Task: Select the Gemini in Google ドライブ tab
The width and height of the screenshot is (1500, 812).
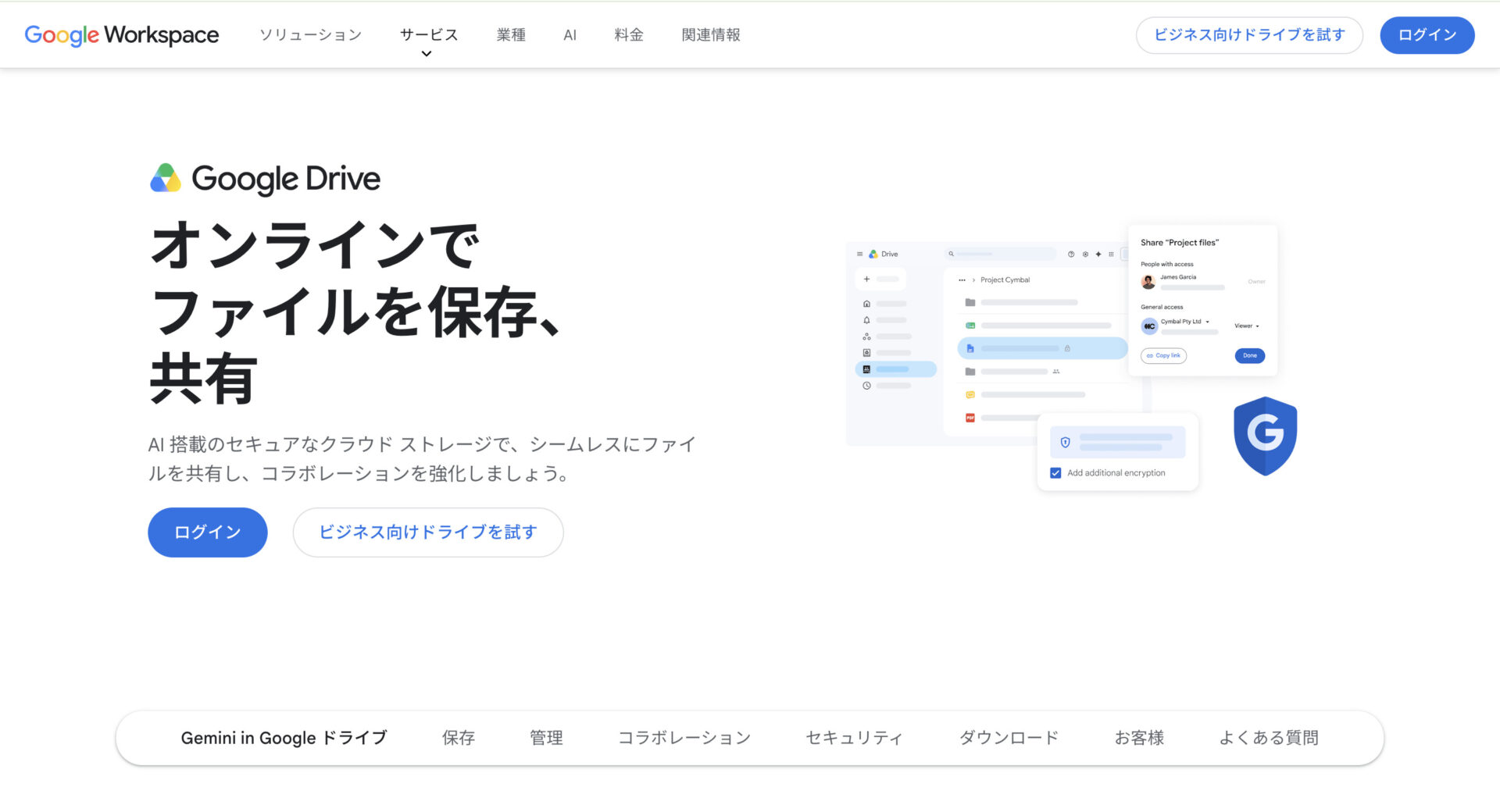Action: click(x=284, y=738)
